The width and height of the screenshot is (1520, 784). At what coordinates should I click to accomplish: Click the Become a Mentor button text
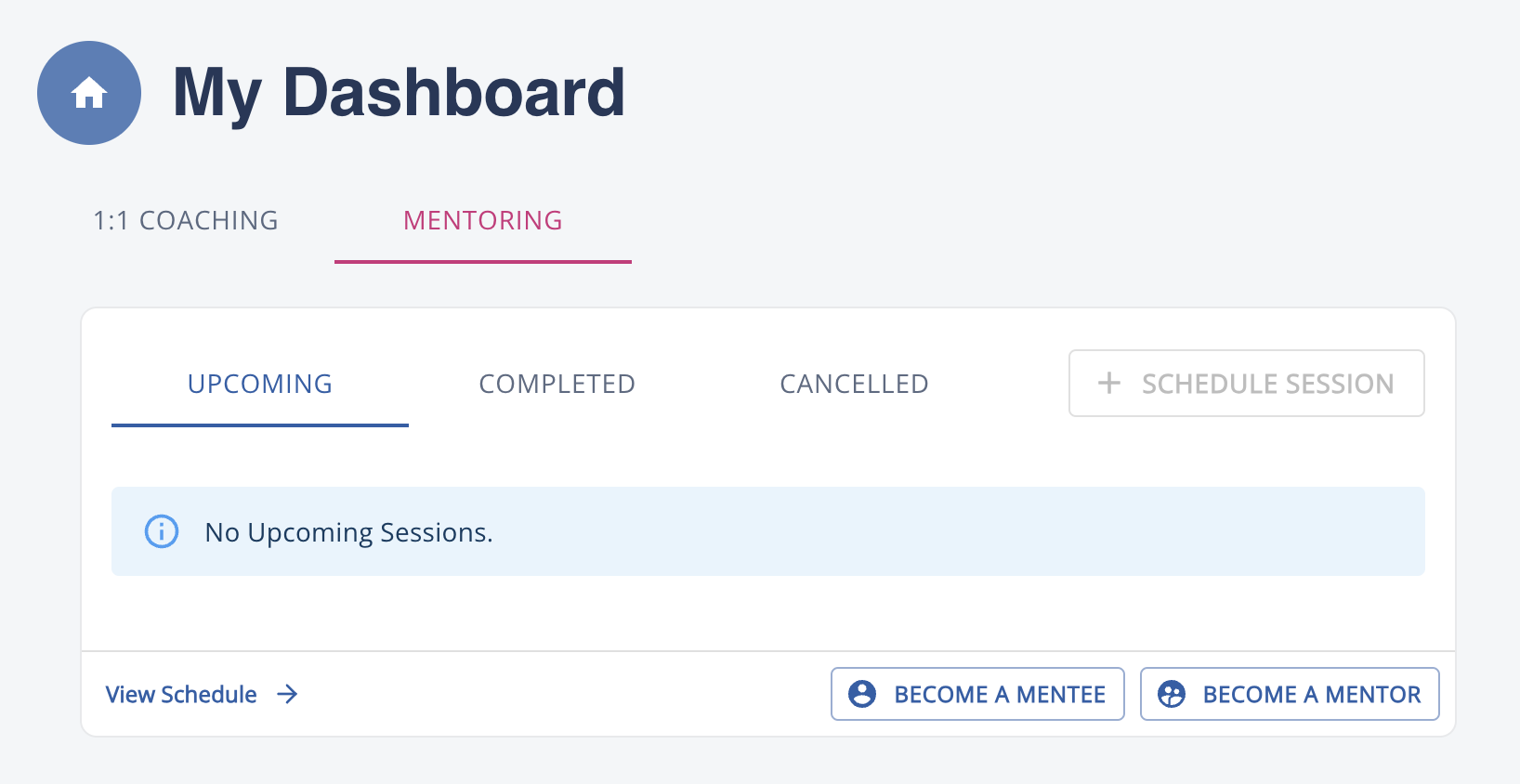pyautogui.click(x=1311, y=694)
